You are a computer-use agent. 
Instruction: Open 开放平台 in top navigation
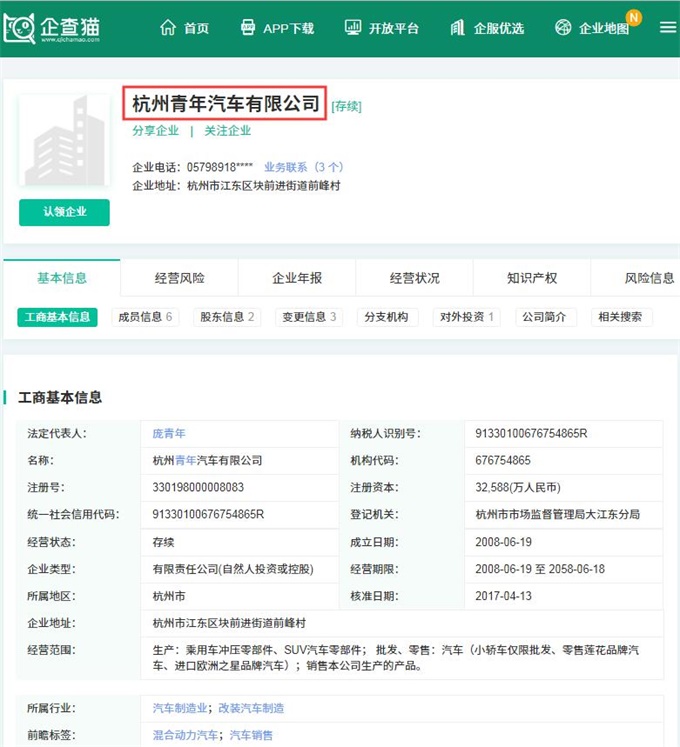(x=381, y=28)
